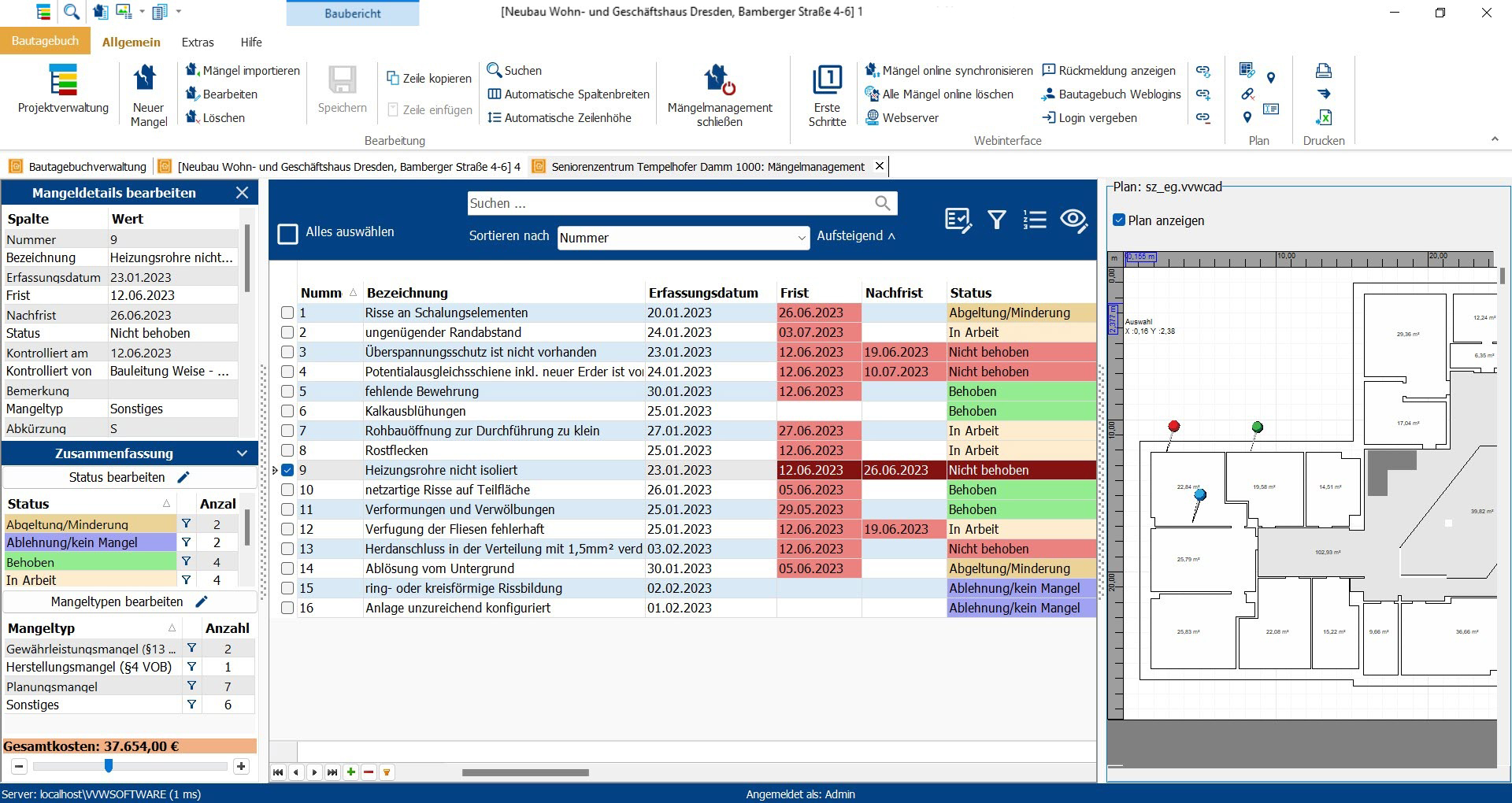The width and height of the screenshot is (1512, 803).
Task: Collapse the Zusammenfassung panel chevron
Action: [242, 453]
